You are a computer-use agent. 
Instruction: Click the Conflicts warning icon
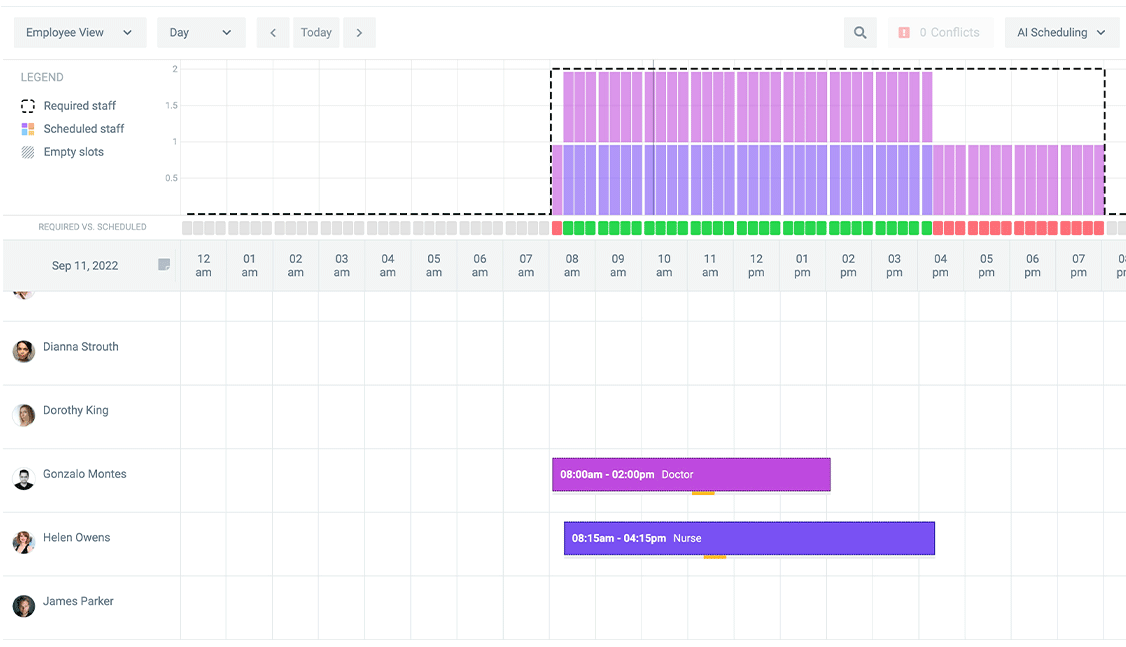click(904, 32)
